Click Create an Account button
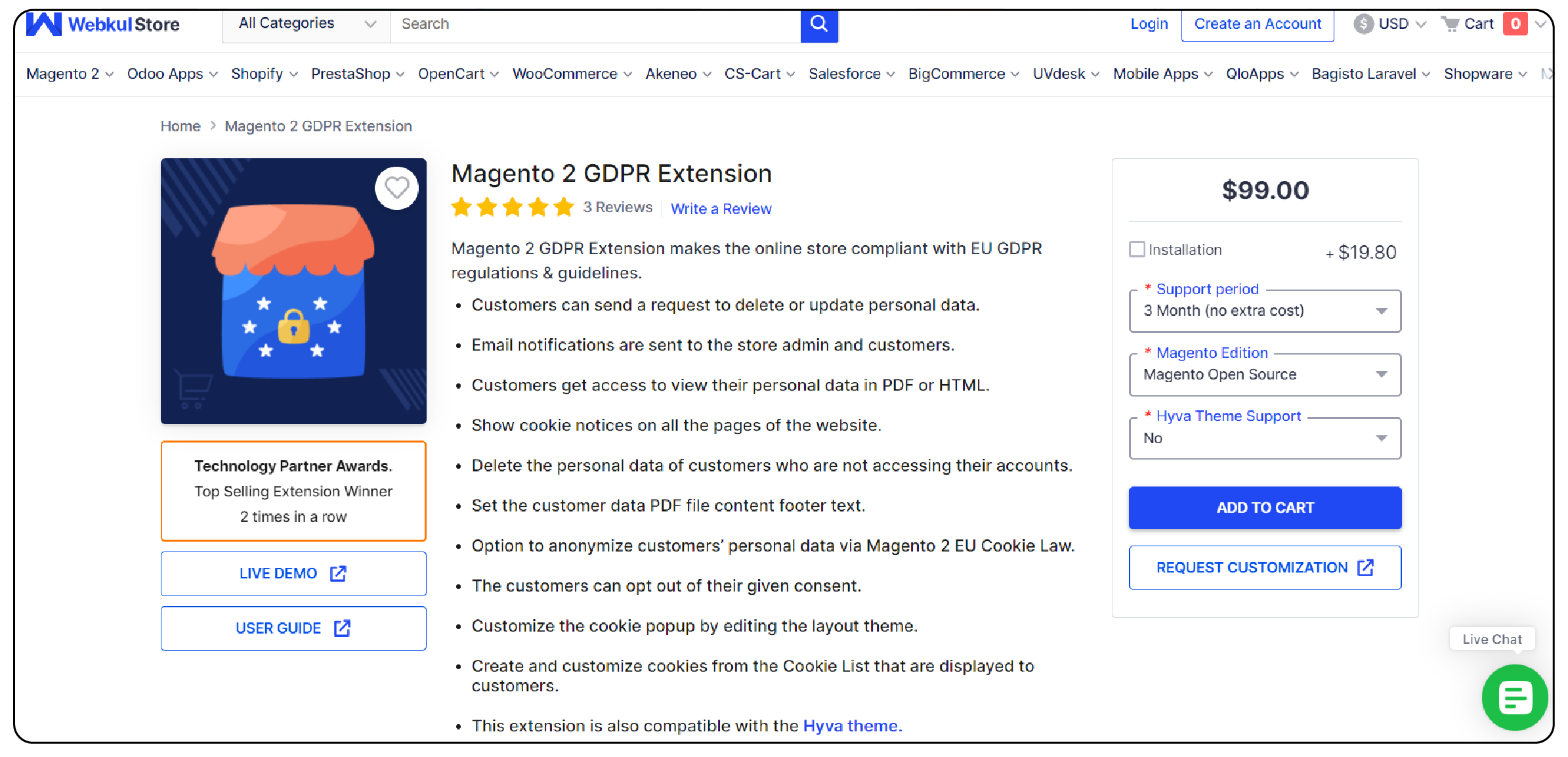 (1257, 24)
